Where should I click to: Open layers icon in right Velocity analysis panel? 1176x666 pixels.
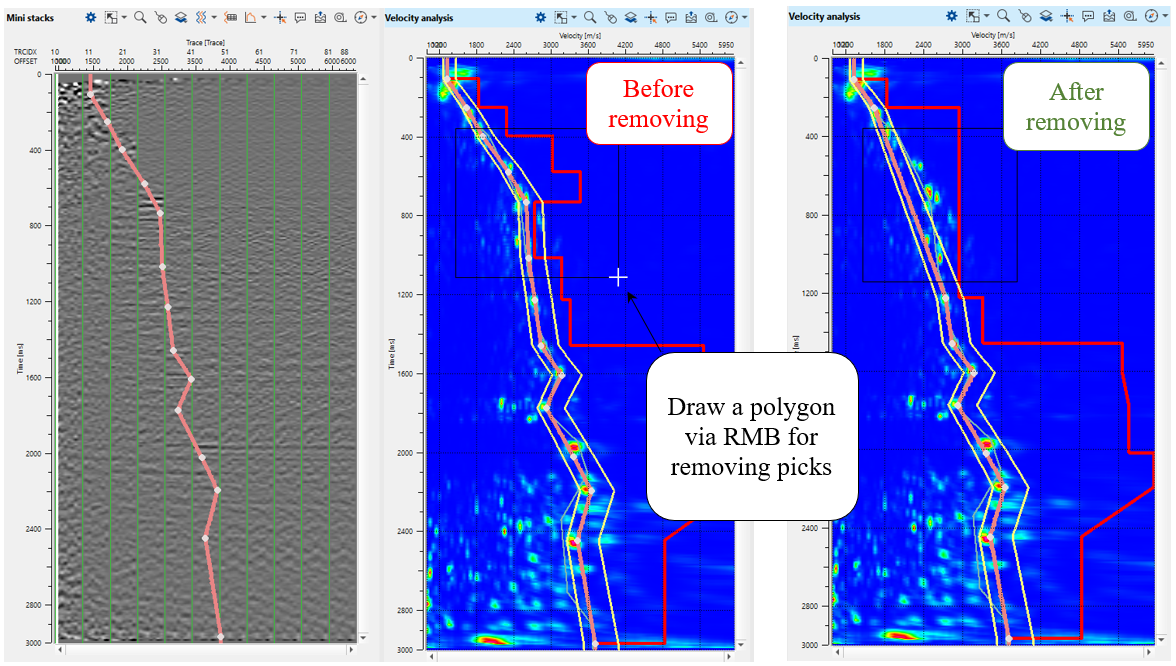click(x=1046, y=16)
